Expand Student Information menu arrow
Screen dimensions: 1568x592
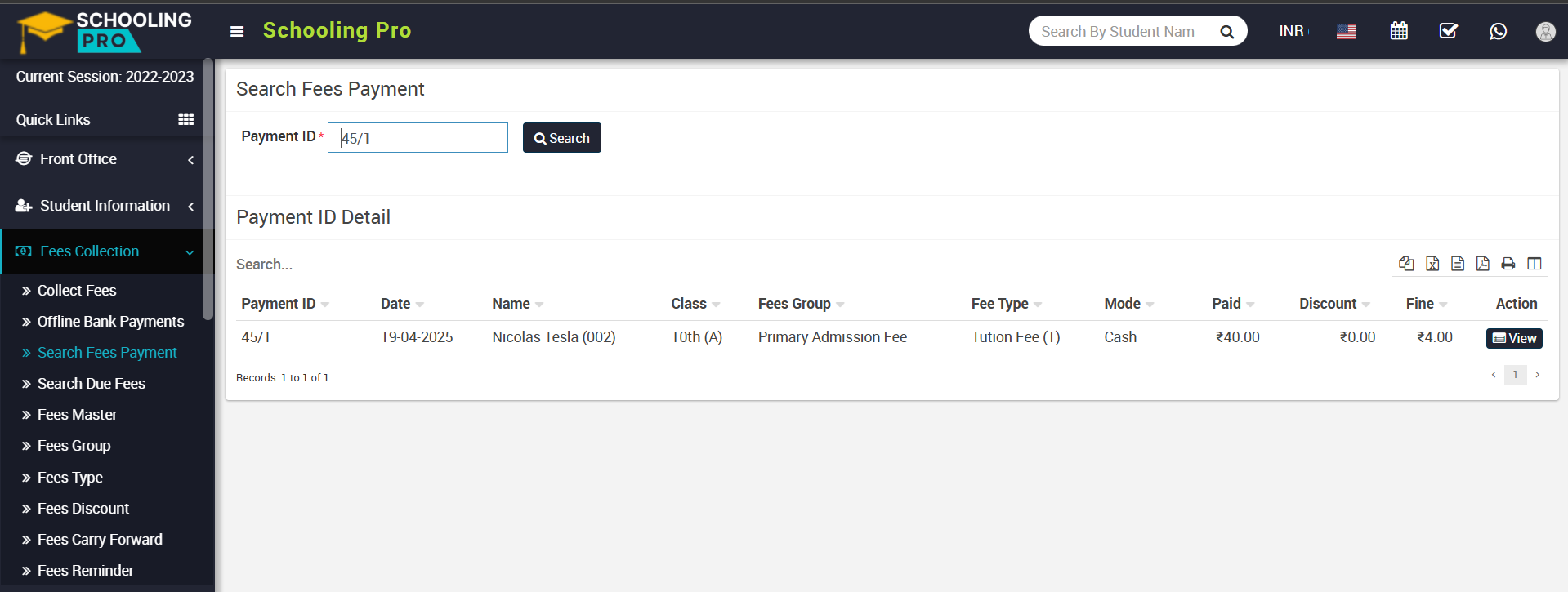click(190, 207)
